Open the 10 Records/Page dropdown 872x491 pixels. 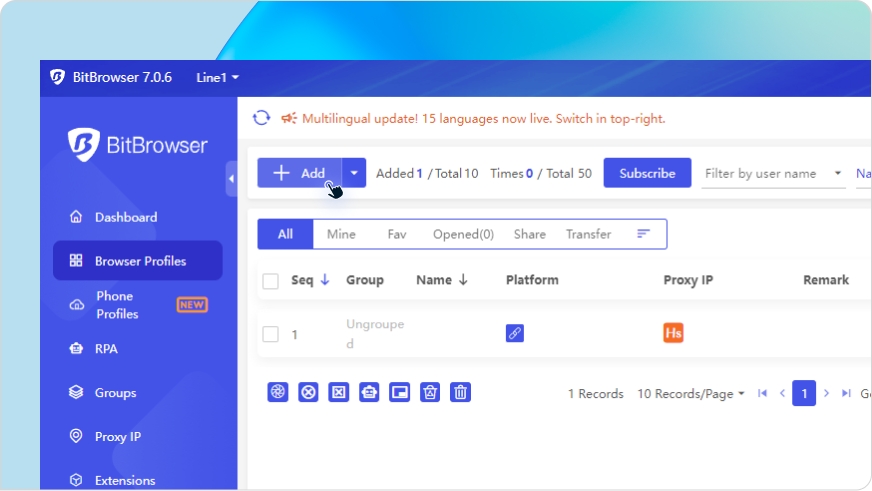(691, 394)
